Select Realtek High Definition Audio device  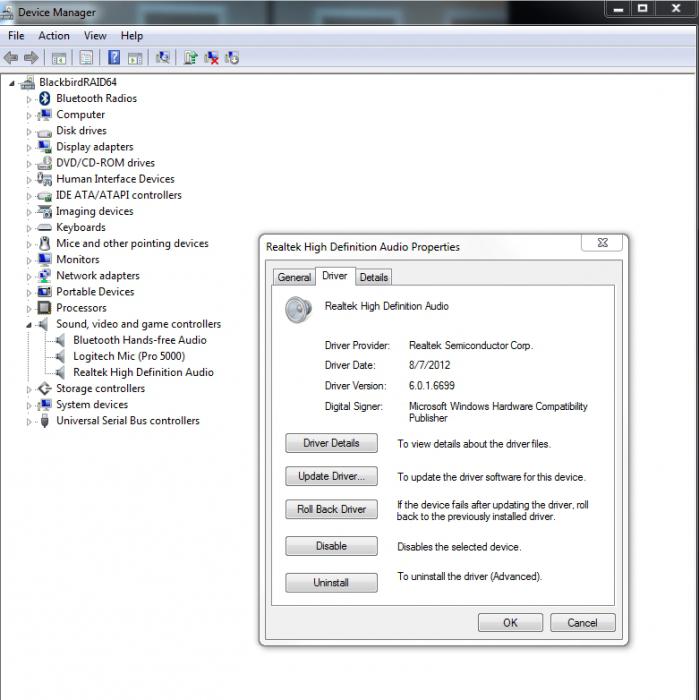click(143, 372)
